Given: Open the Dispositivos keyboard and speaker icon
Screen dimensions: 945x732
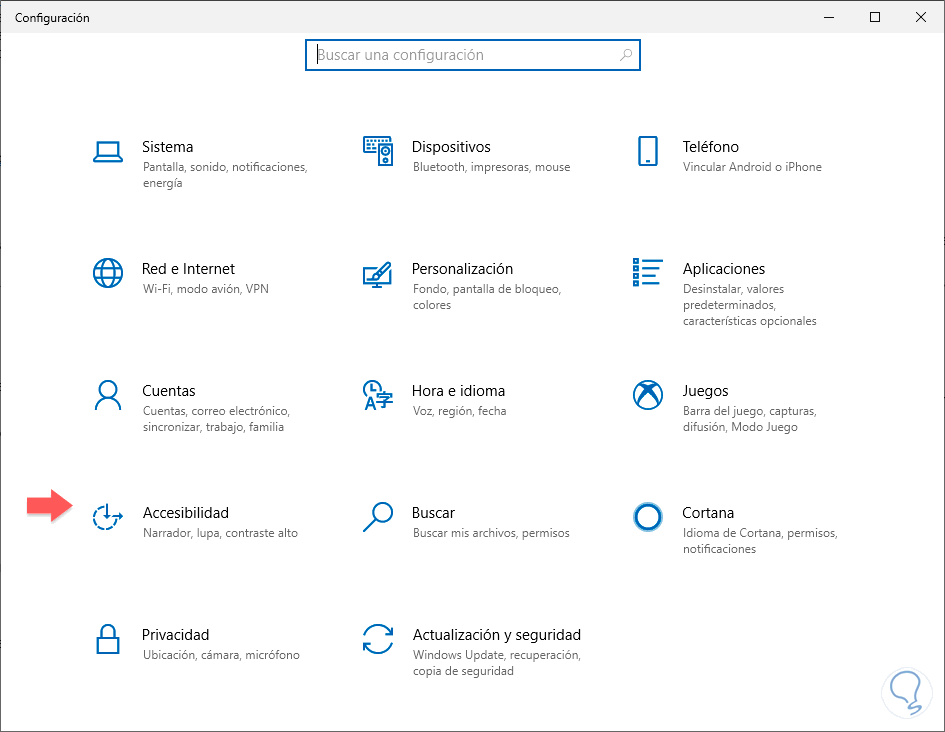Looking at the screenshot, I should [x=377, y=151].
